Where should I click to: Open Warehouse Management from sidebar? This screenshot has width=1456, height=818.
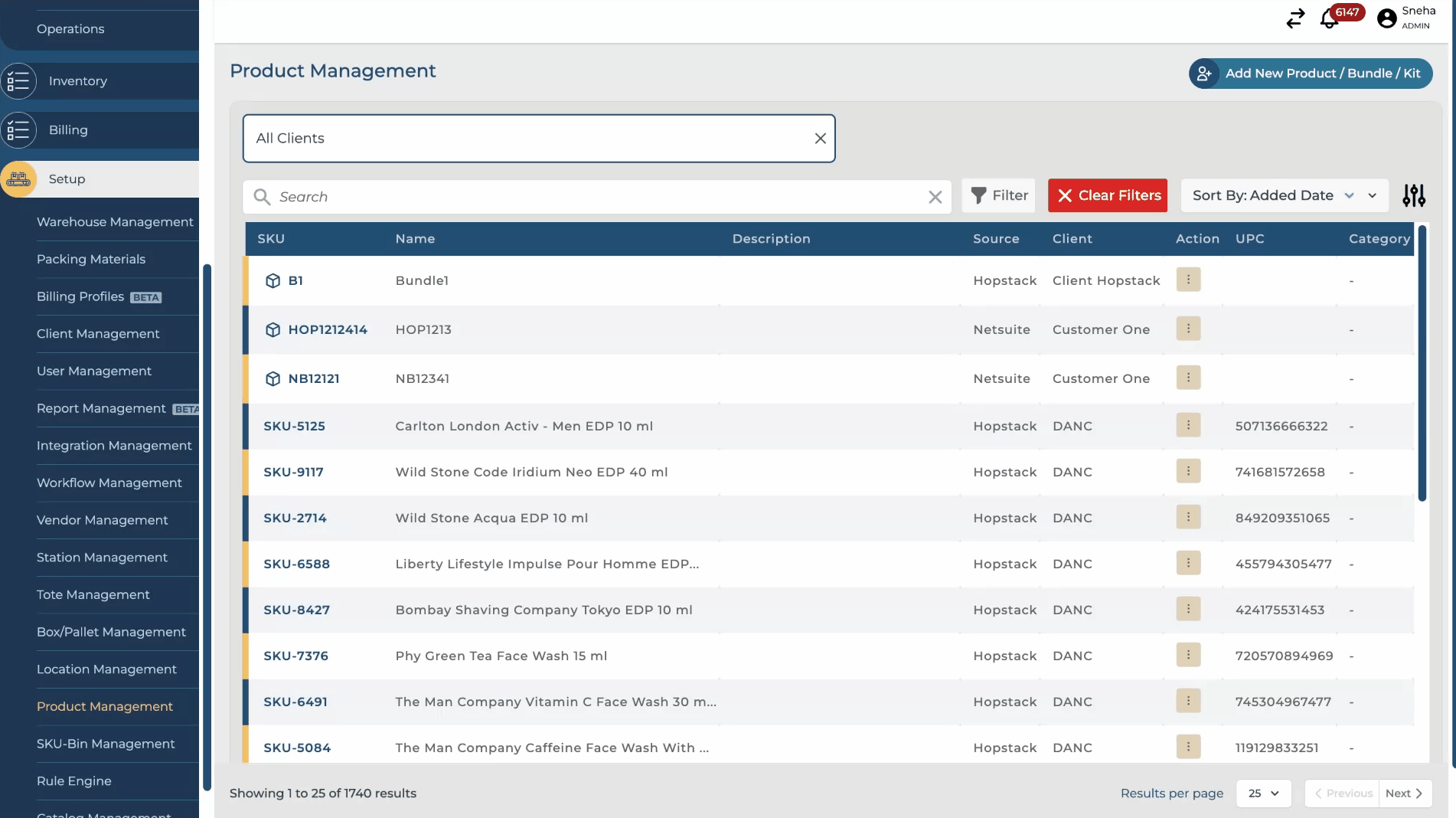point(115,222)
